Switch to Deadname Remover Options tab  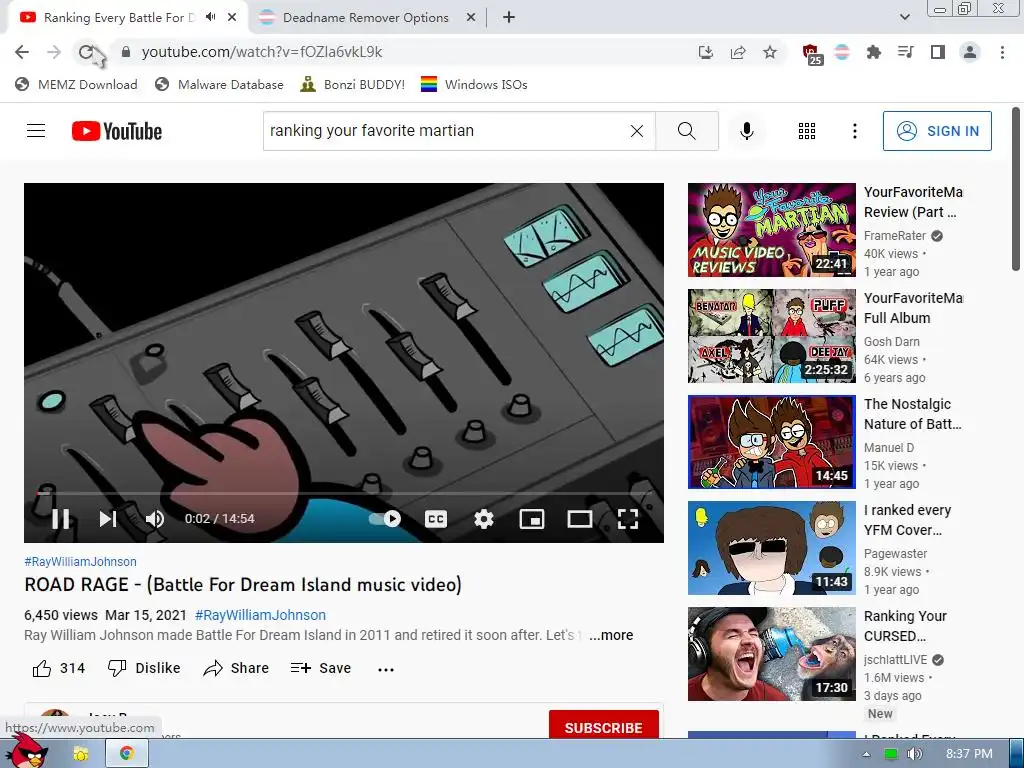coord(366,18)
